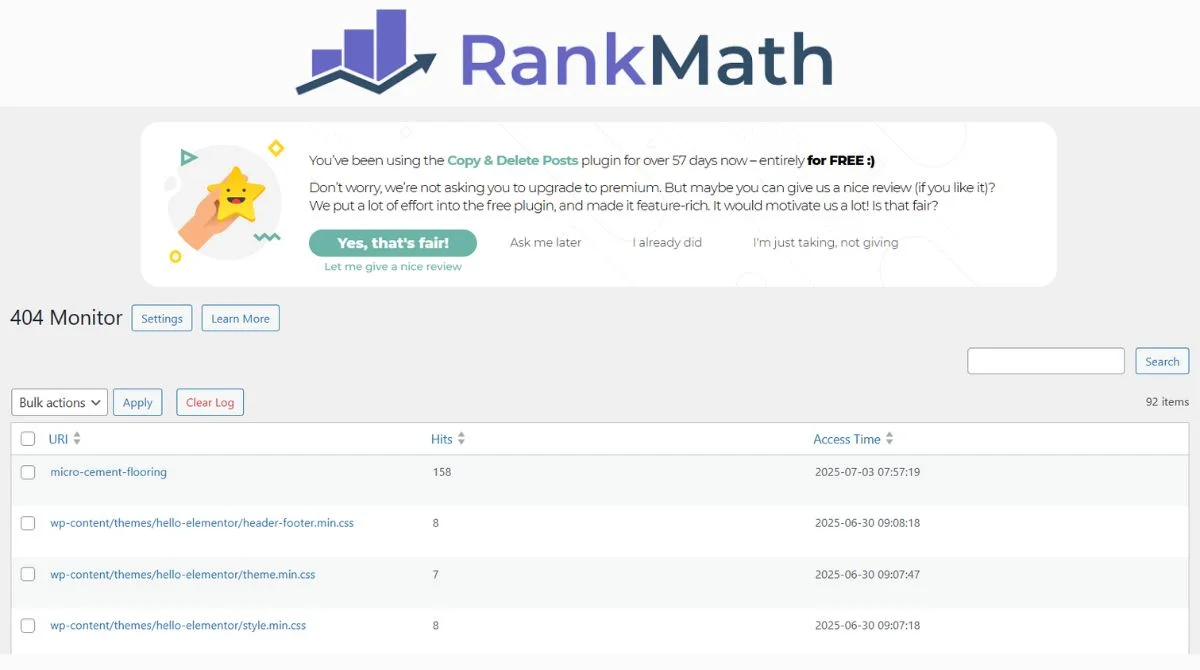Click Let me give a nice review link
This screenshot has width=1200, height=670.
pyautogui.click(x=393, y=267)
